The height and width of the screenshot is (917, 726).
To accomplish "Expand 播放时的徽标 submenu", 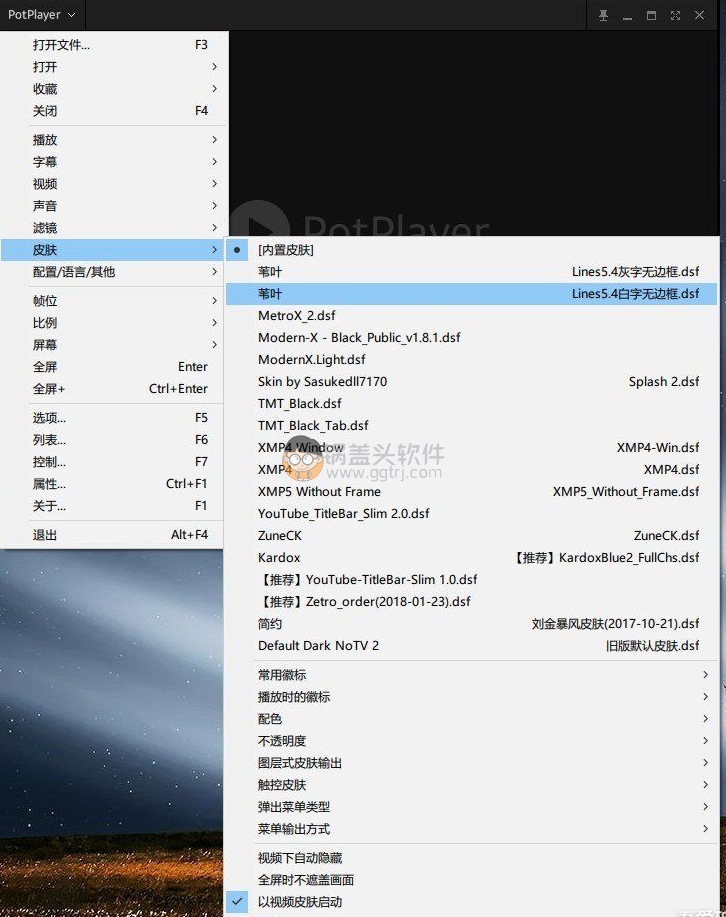I will [472, 697].
